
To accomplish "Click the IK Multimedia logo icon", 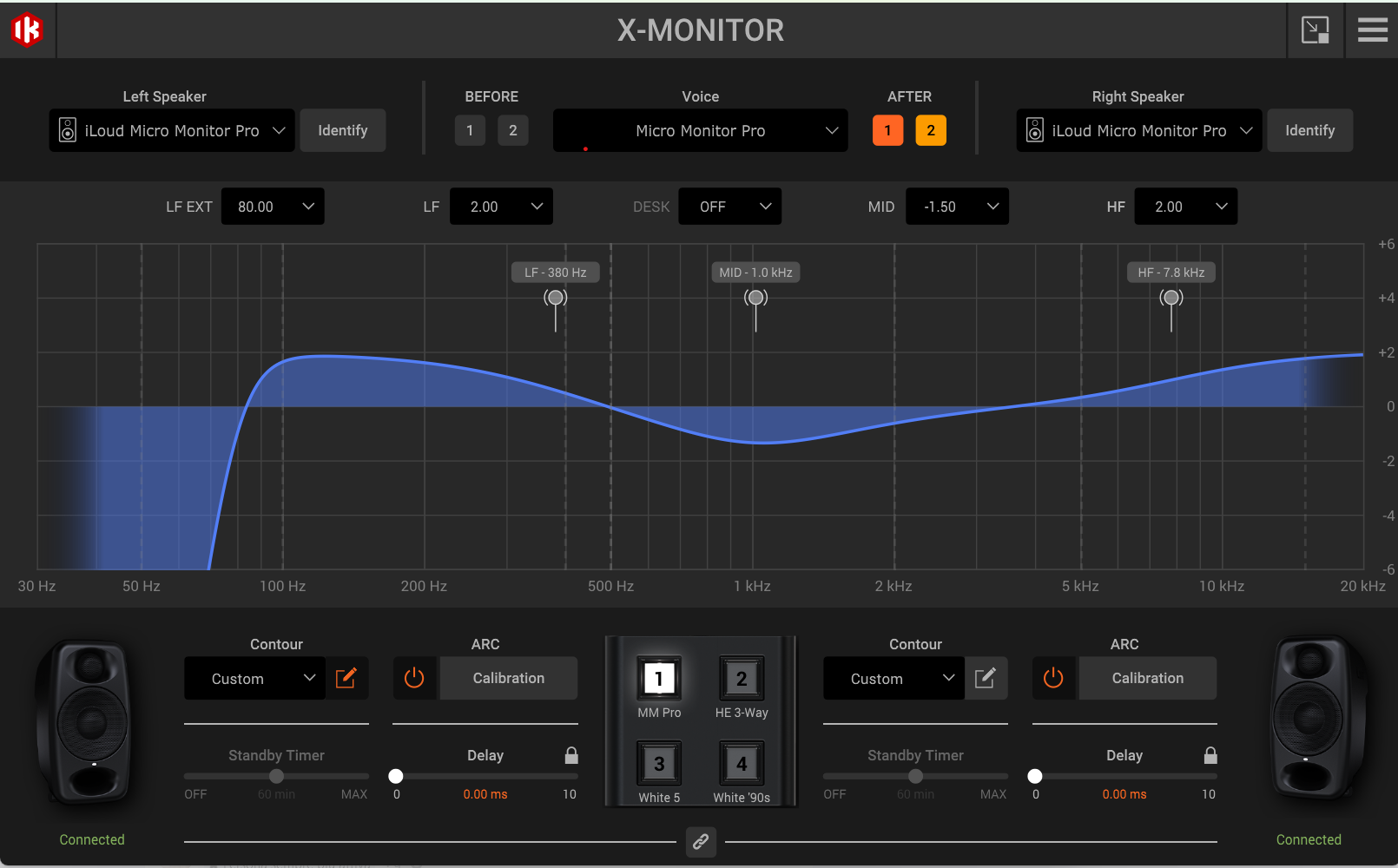I will tap(27, 30).
